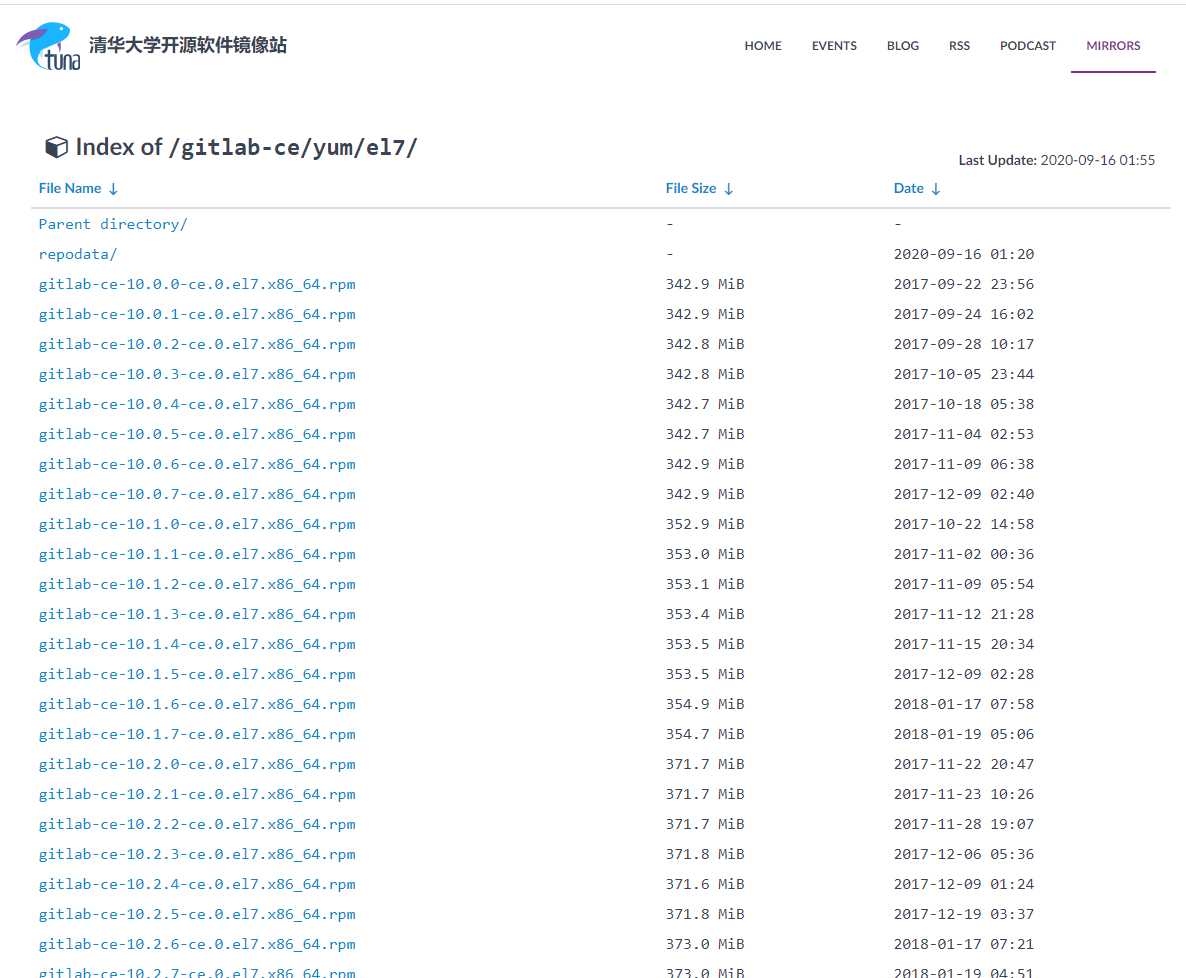
Task: Click the sort arrow next to File Size
Action: coord(728,188)
